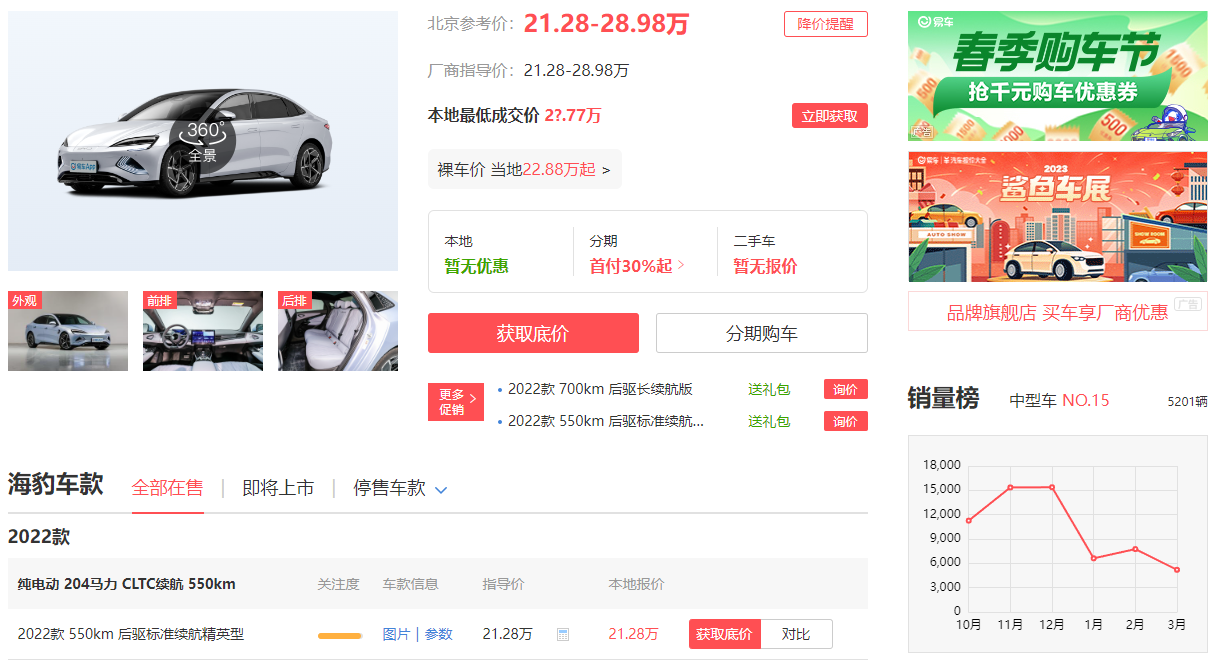Open the 裸车价 当地22.88万起 arrow link
This screenshot has height=661, width=1215.
point(524,170)
